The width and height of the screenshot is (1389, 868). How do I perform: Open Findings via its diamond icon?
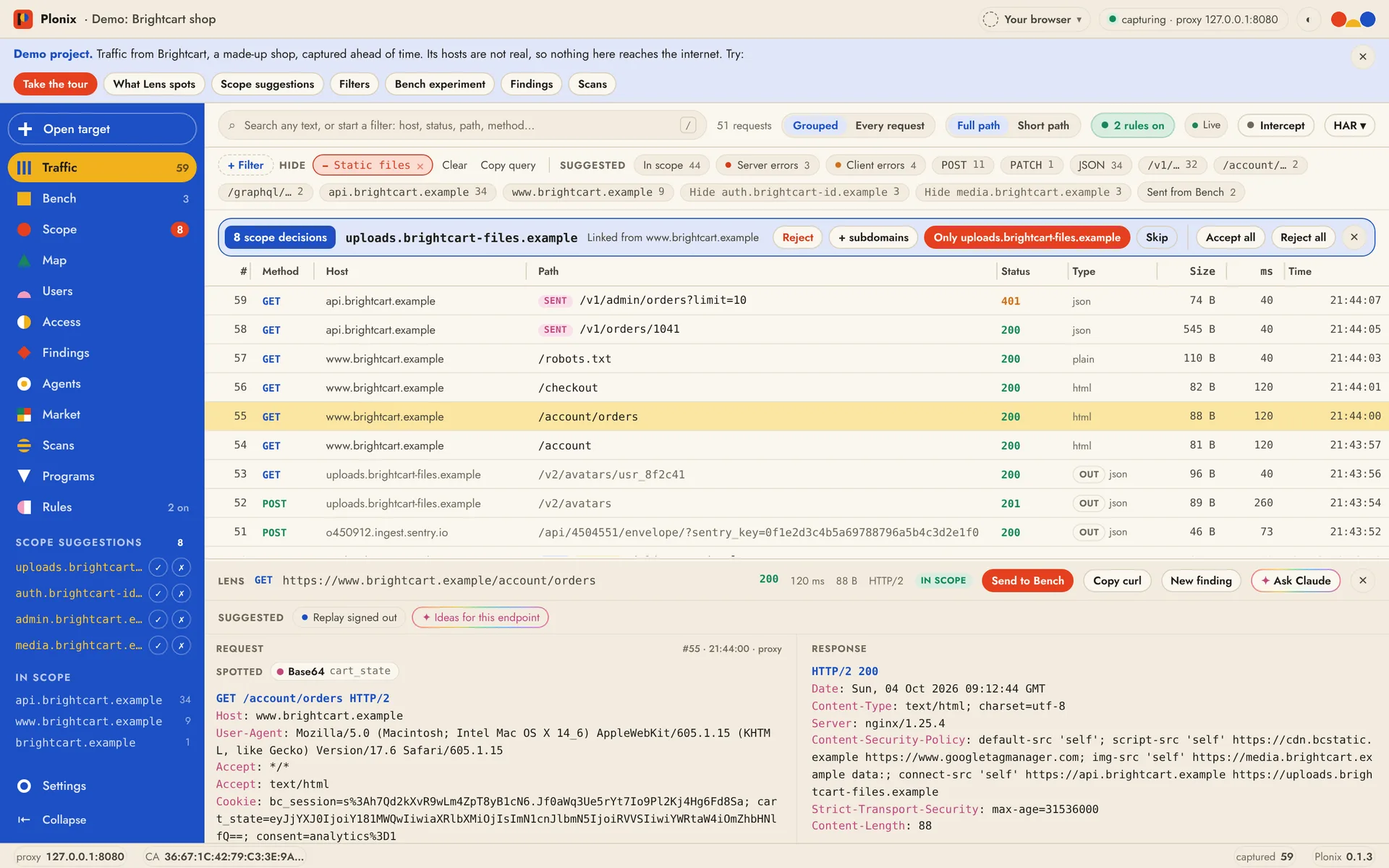[x=24, y=353]
